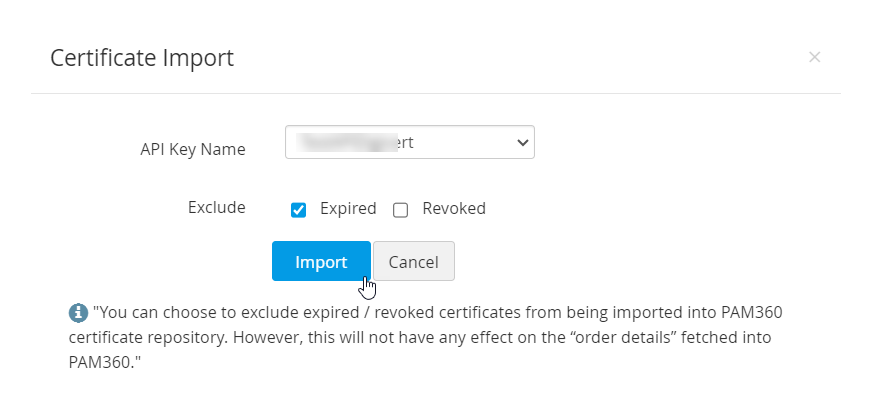Click the blurred selected API key value

360,143
